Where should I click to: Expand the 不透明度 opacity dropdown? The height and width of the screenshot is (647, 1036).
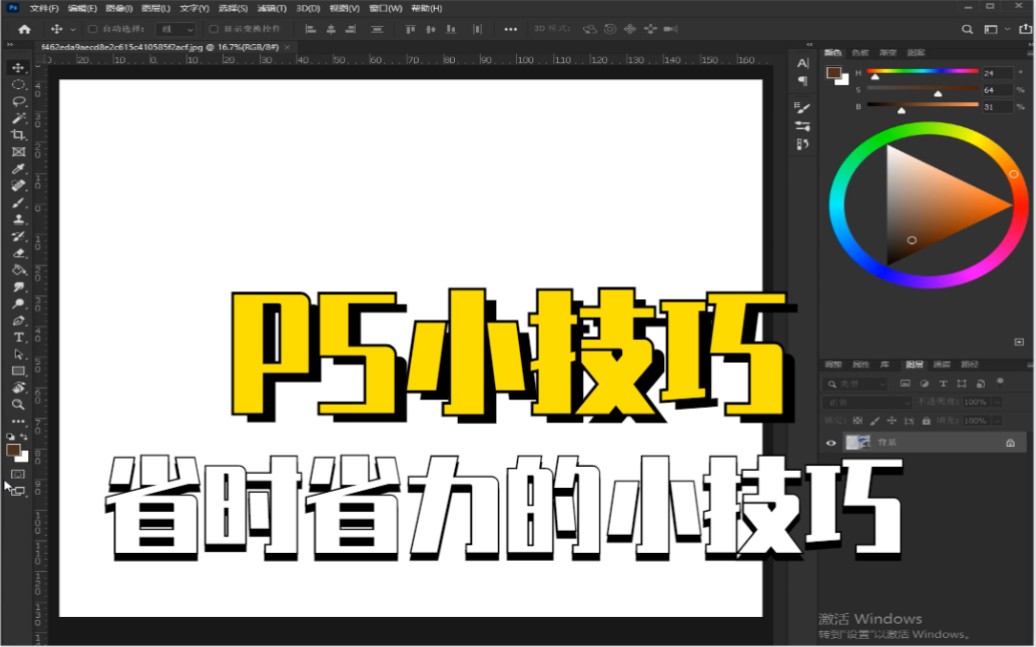tap(996, 402)
